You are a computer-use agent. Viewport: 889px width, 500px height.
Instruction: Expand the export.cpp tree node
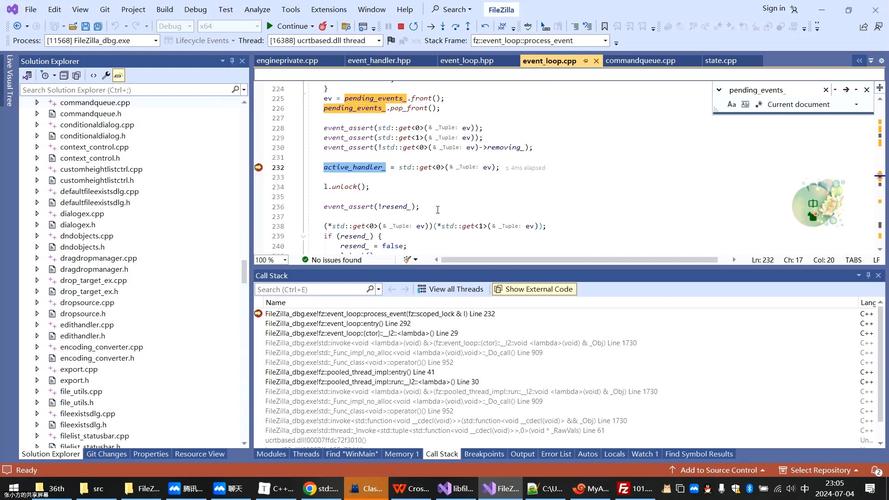coord(37,369)
